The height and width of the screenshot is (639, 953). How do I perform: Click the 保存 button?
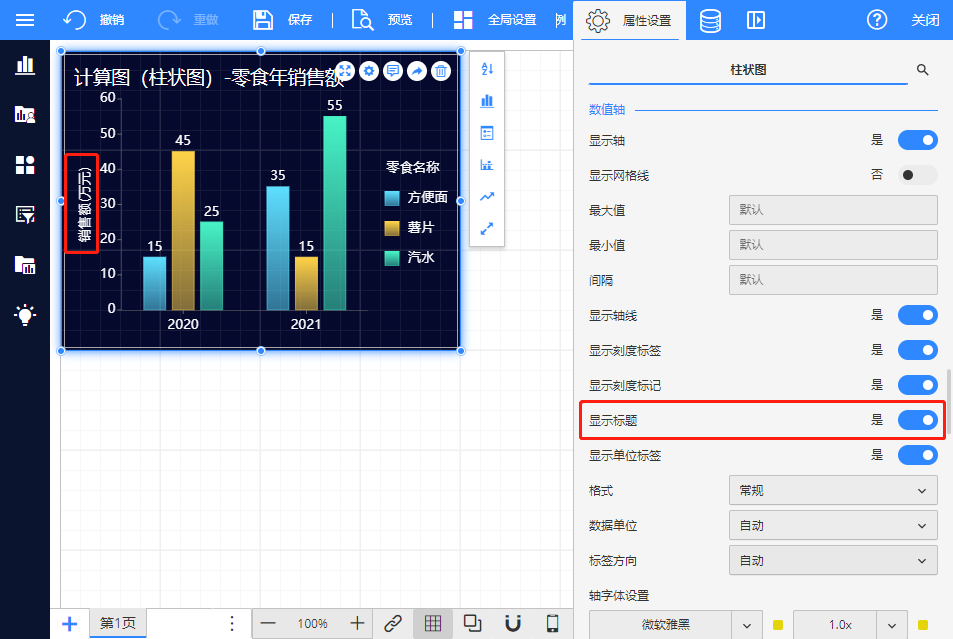coord(283,20)
